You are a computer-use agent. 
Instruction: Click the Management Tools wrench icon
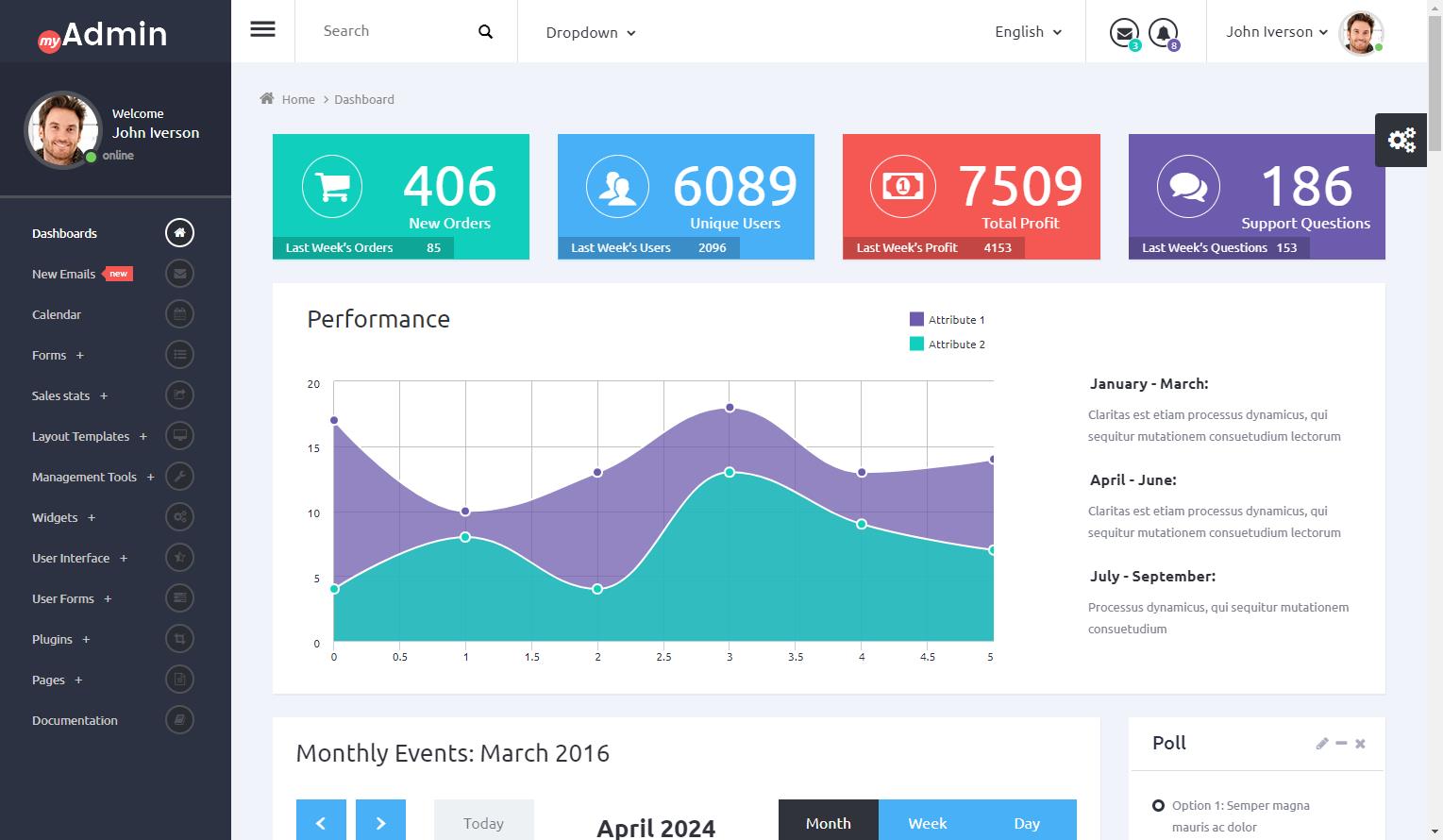click(x=179, y=476)
